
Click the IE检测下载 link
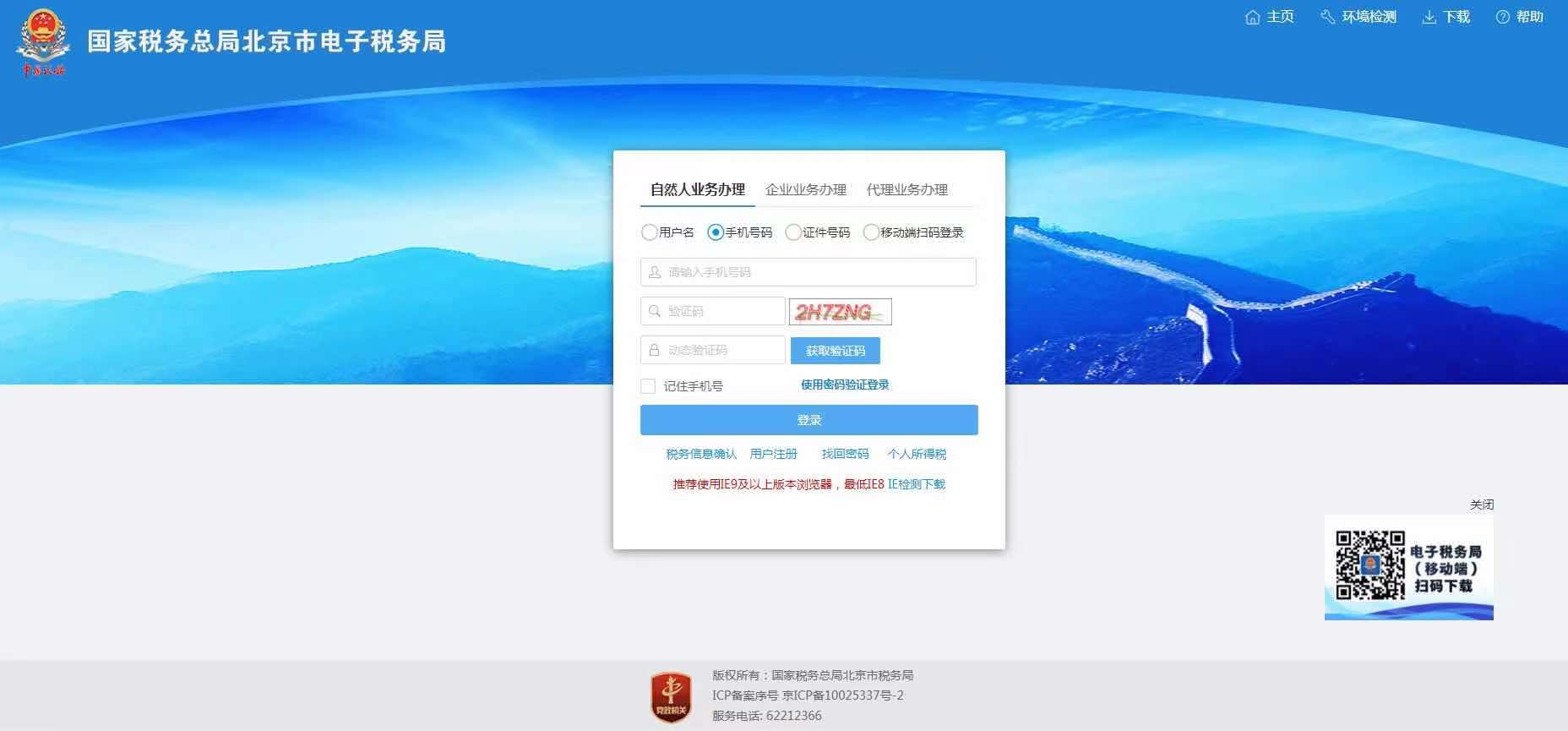pos(917,484)
